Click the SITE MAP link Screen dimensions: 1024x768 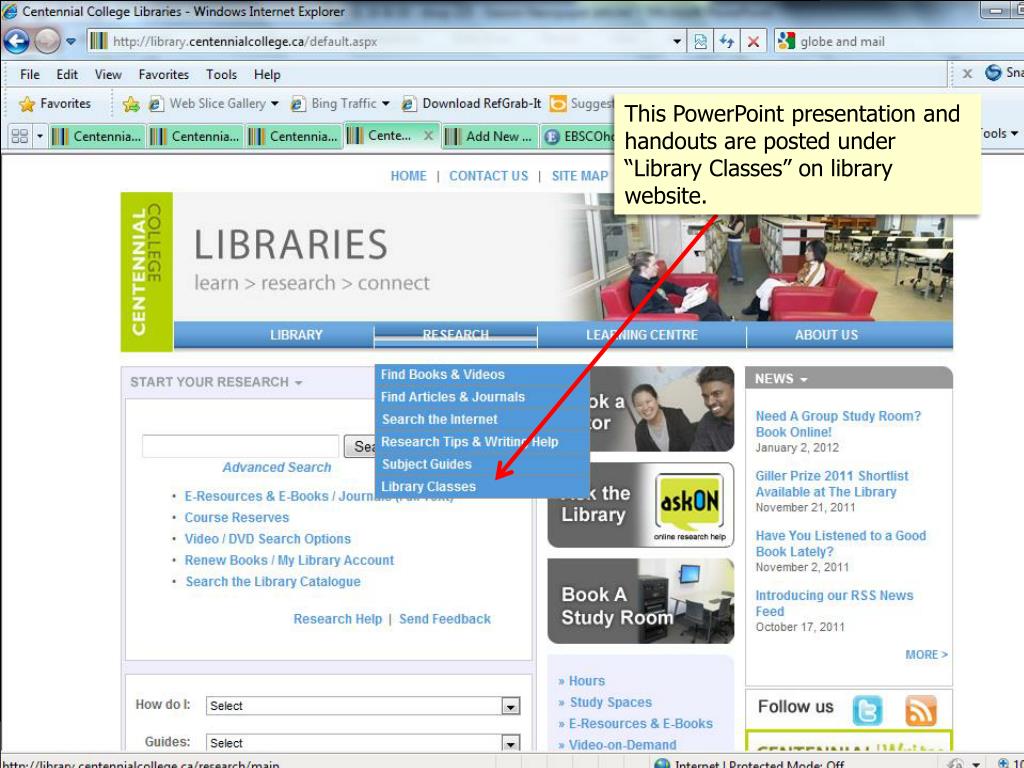580,176
